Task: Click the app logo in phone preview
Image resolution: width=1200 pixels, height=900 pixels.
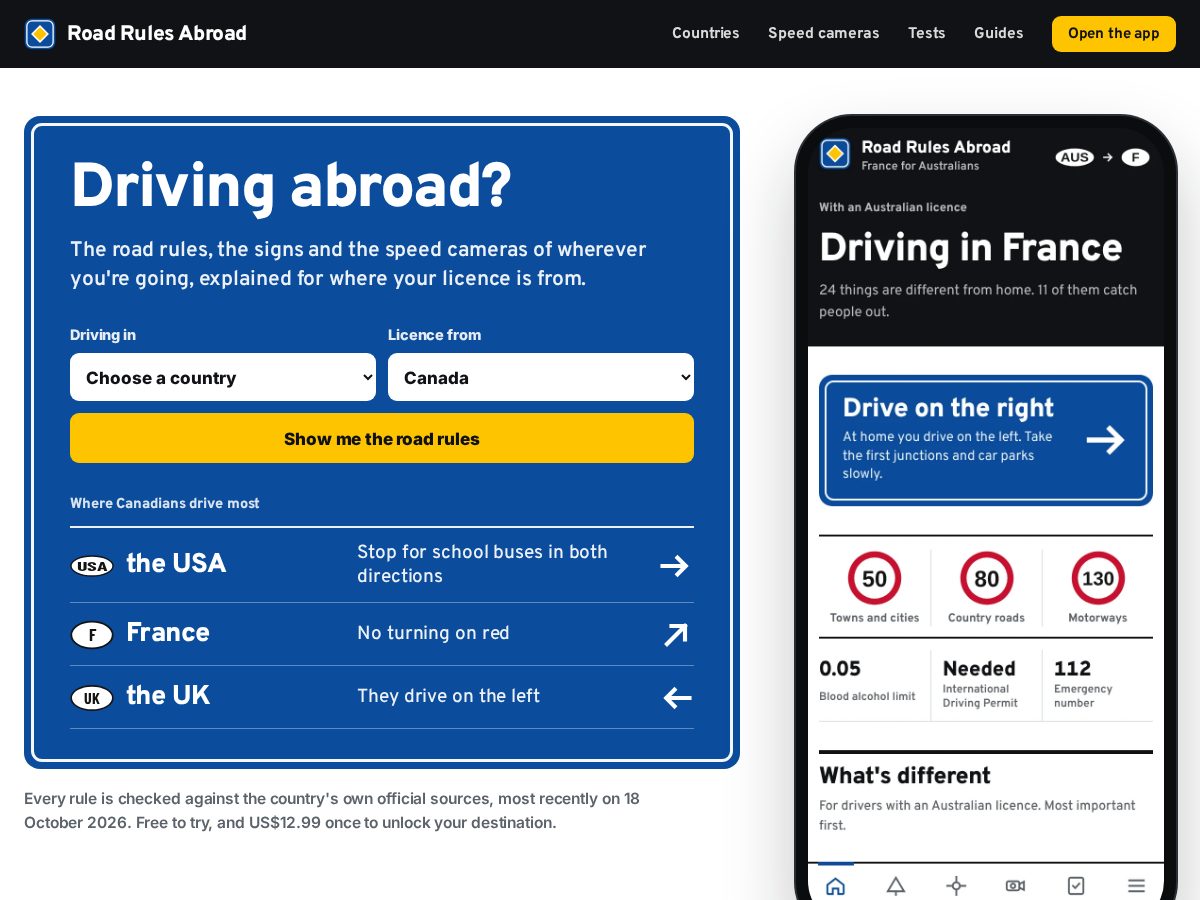Action: tap(835, 154)
